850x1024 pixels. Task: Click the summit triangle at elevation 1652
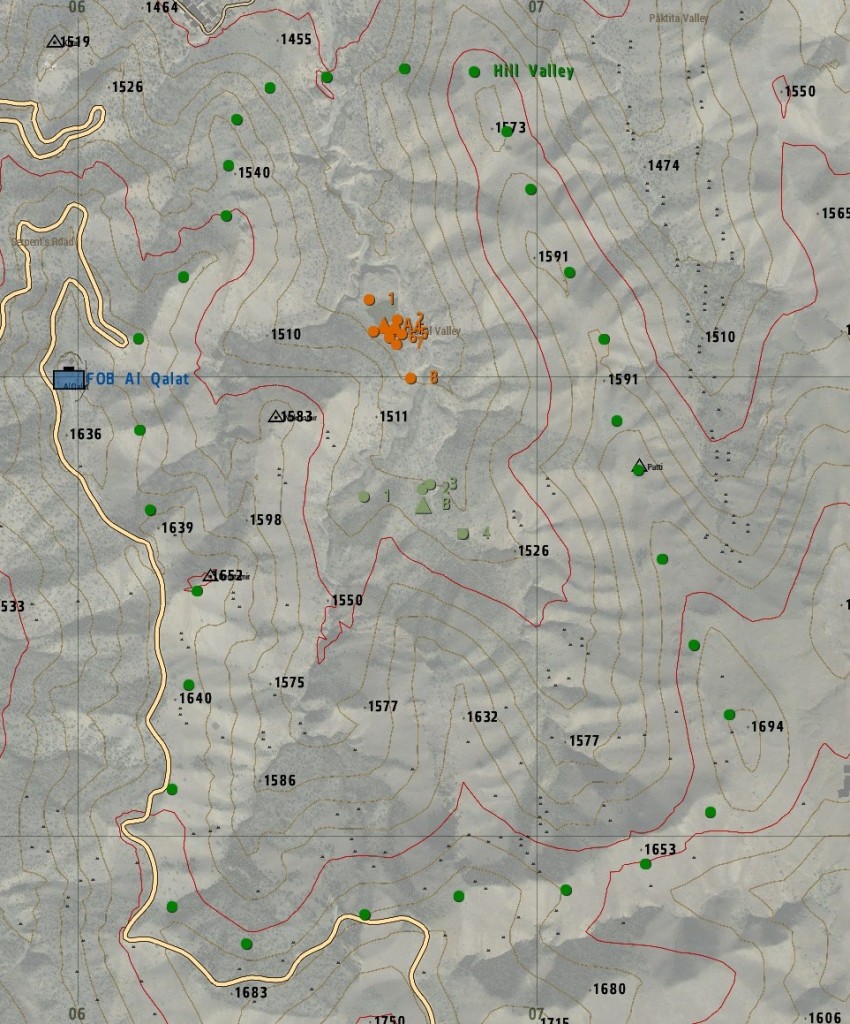coord(209,576)
